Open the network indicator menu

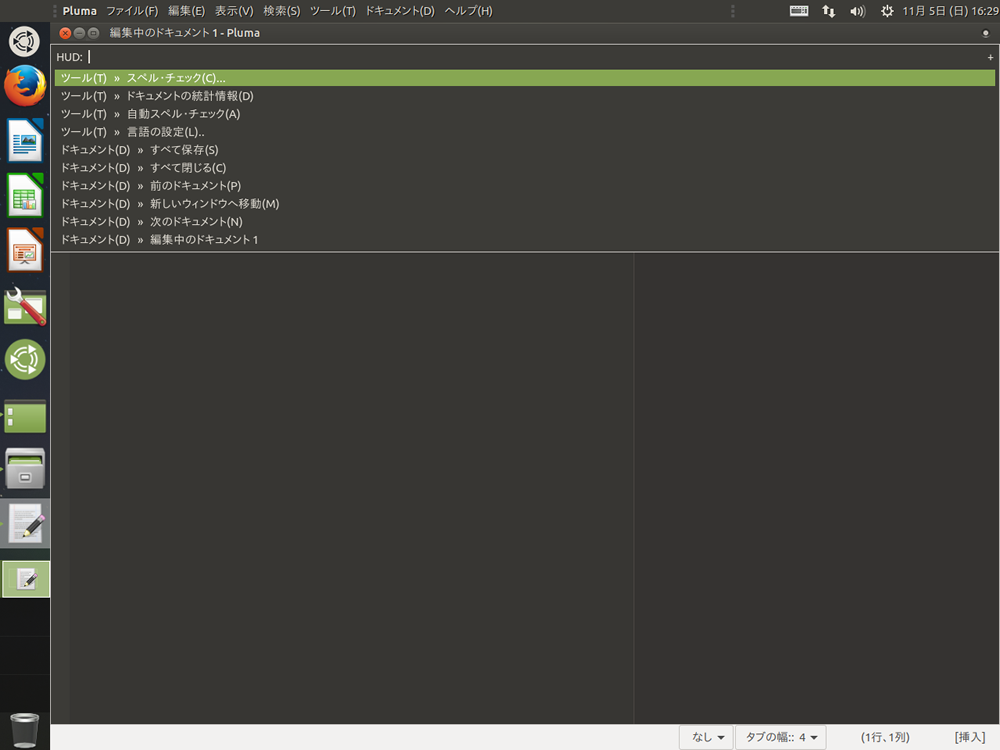[828, 11]
